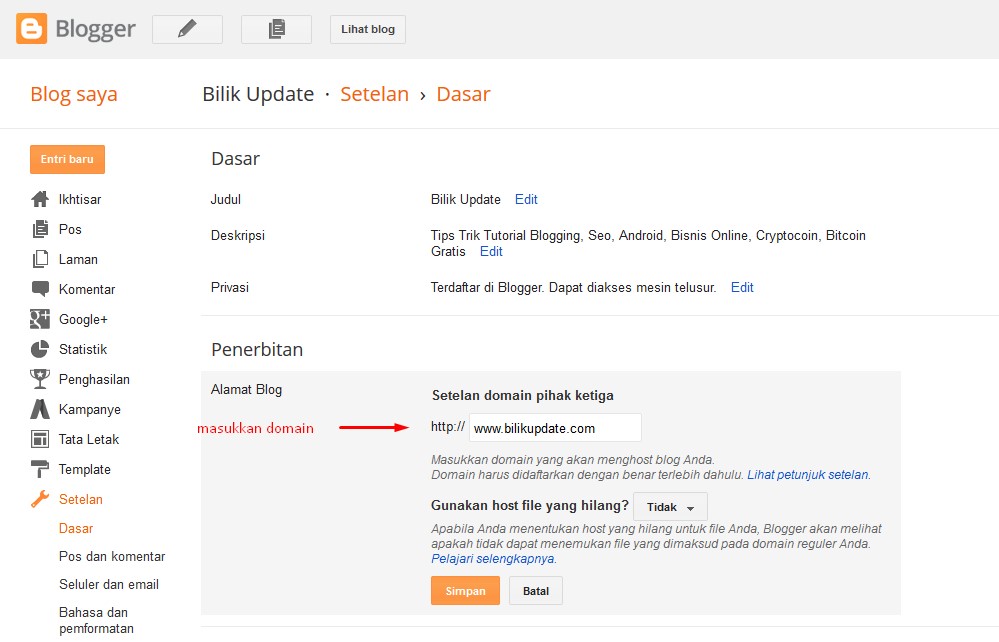Click the Komentar speech bubble icon
Screen dimensions: 999x642
click(x=40, y=289)
